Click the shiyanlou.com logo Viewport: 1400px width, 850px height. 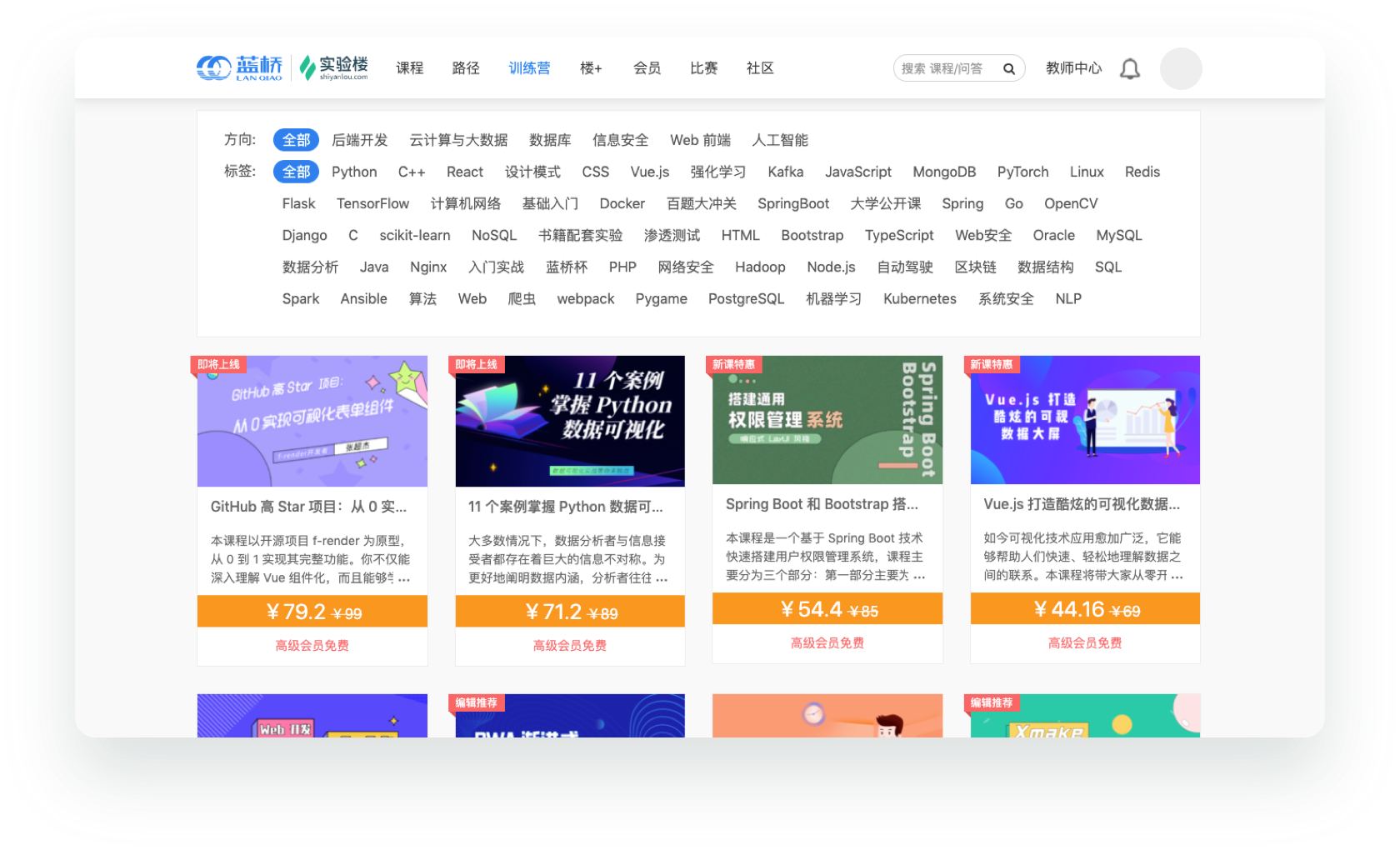334,67
